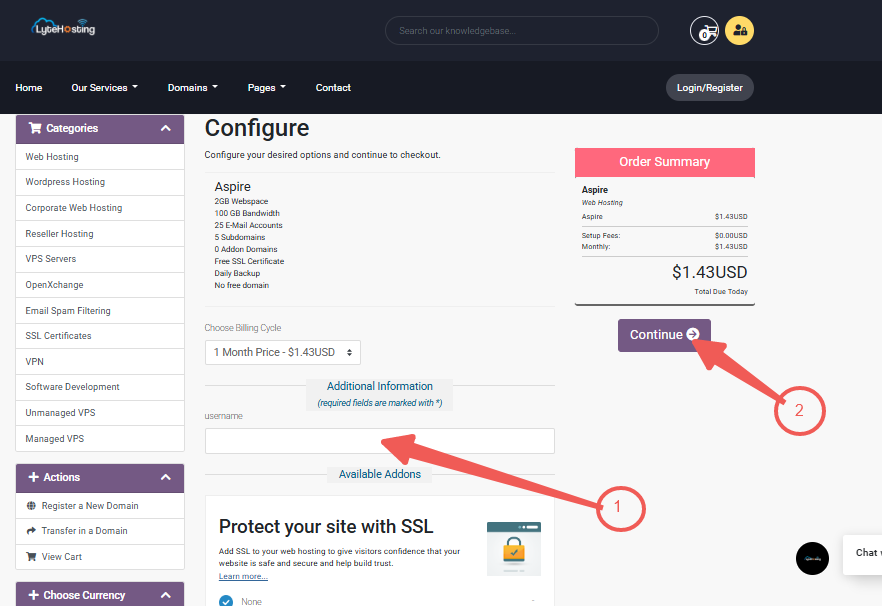Open Software Development category
The width and height of the screenshot is (882, 606).
click(100, 387)
